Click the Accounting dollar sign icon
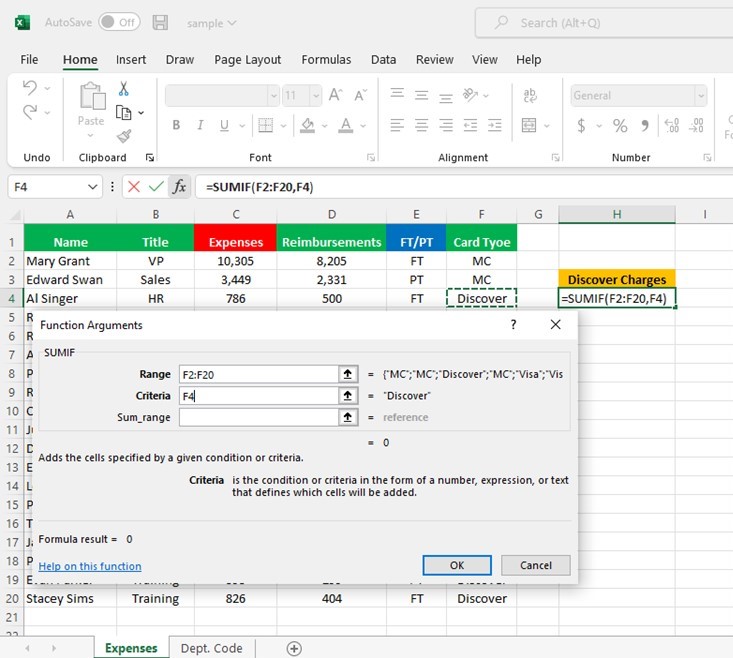 click(x=581, y=125)
